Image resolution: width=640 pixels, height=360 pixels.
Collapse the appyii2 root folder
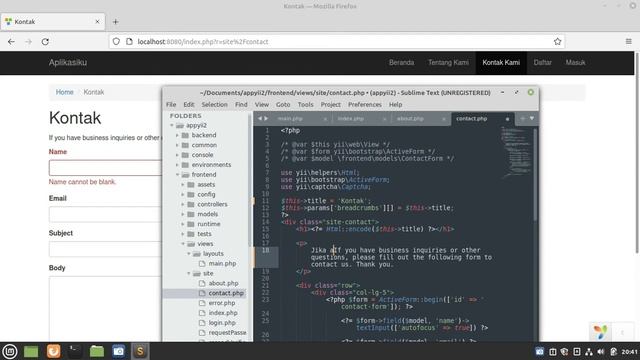click(x=172, y=125)
